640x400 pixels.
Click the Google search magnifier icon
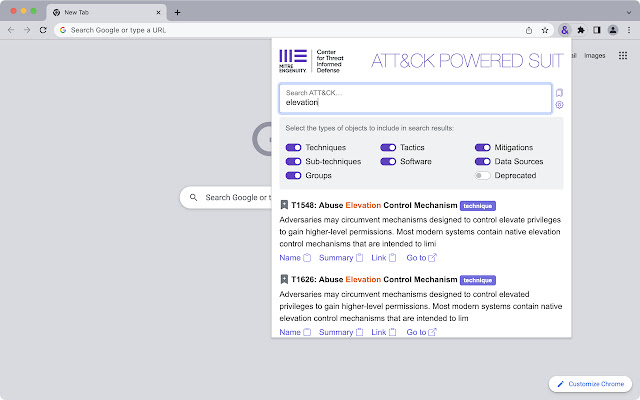[x=193, y=198]
